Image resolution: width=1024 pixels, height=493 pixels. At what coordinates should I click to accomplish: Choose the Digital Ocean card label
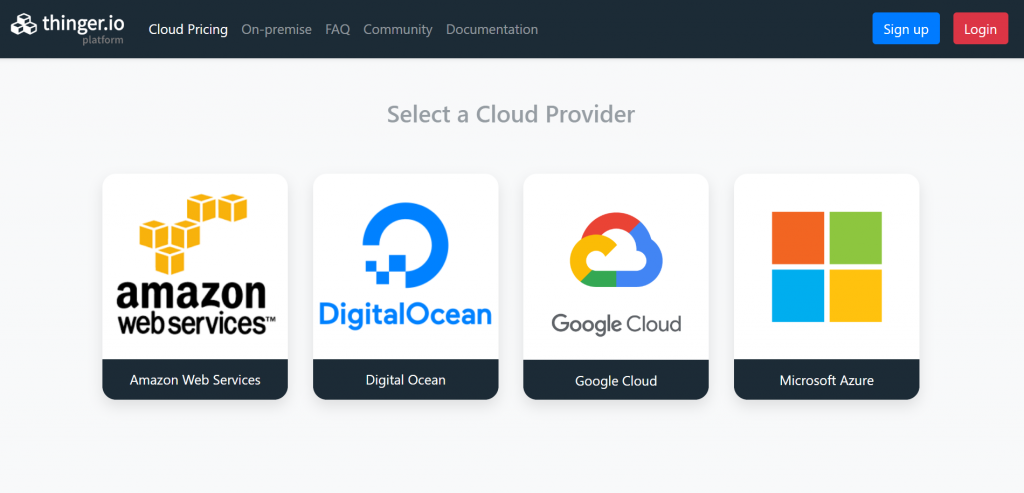tap(406, 379)
